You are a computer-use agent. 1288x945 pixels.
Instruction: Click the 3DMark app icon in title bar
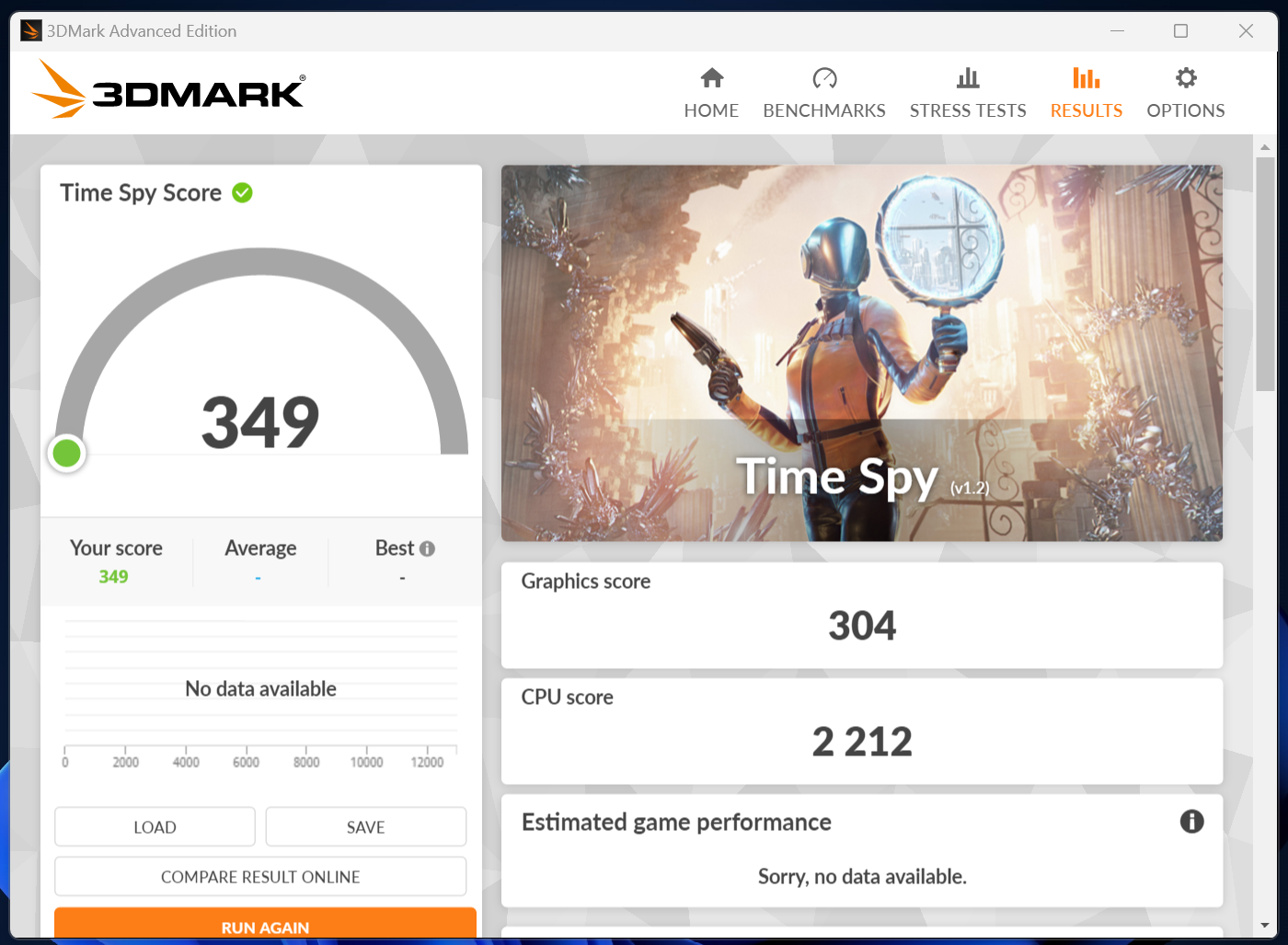31,30
